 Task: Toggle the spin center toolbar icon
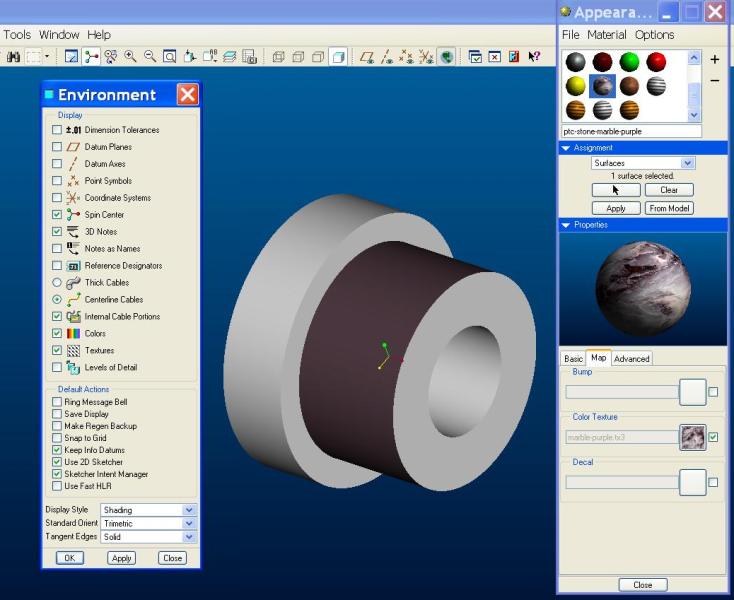91,57
